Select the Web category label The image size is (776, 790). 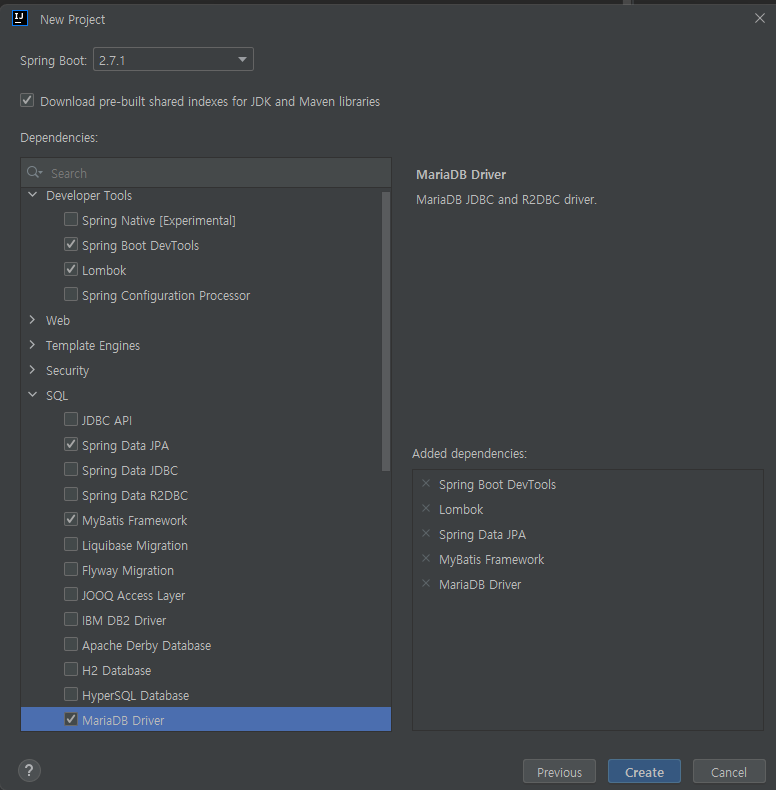pos(58,320)
